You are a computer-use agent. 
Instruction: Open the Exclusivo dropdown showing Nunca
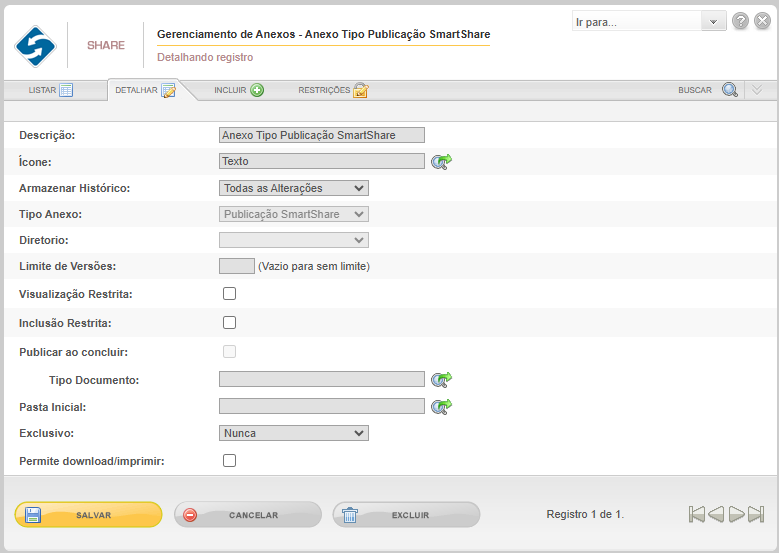(x=294, y=433)
